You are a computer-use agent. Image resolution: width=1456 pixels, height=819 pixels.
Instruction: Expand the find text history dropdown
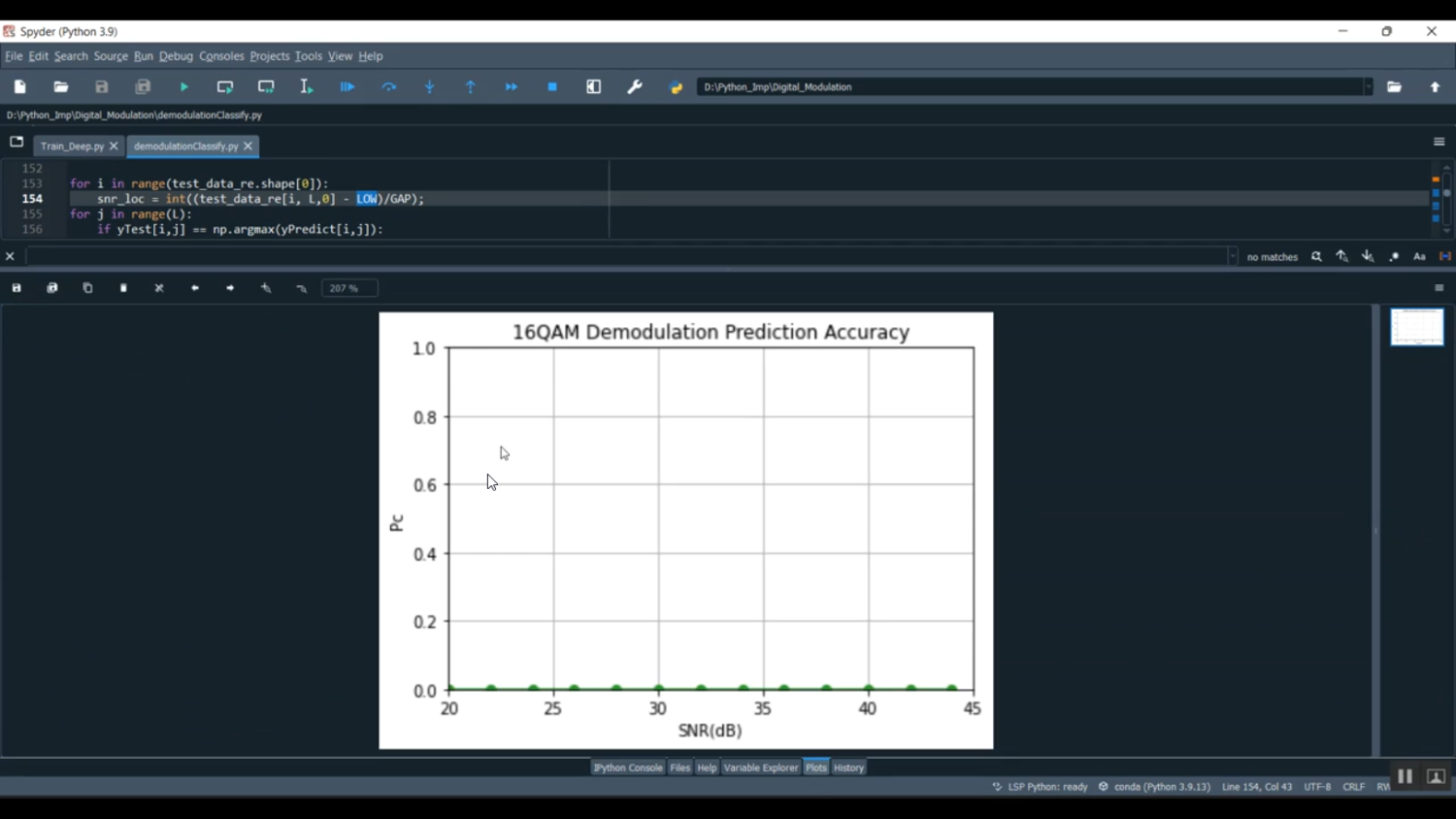(1233, 257)
